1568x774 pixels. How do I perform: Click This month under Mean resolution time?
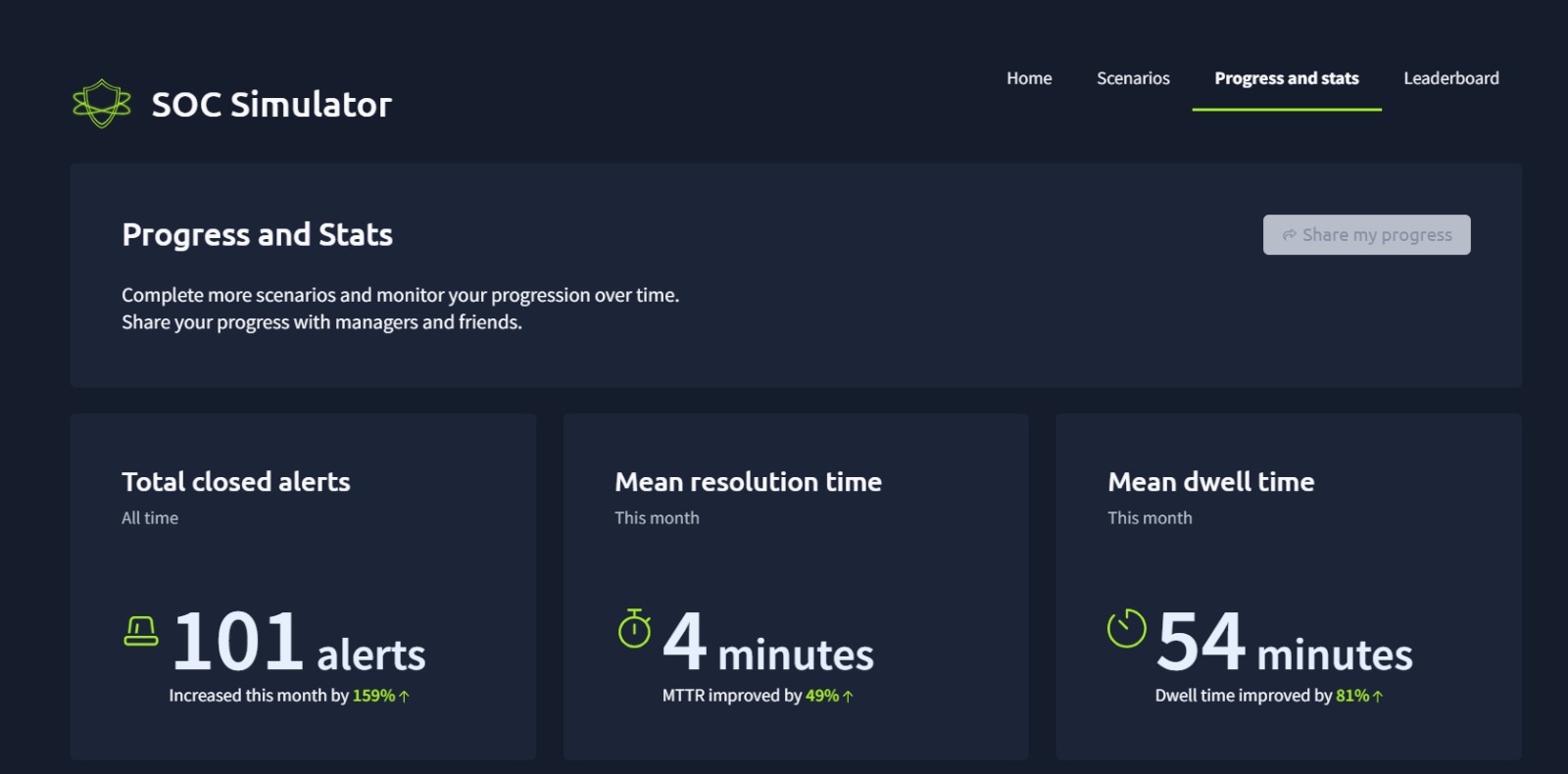(x=657, y=518)
